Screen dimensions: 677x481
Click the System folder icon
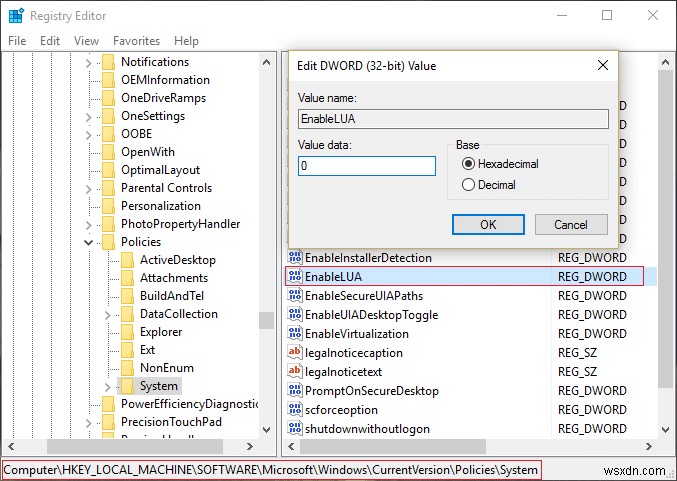127,386
